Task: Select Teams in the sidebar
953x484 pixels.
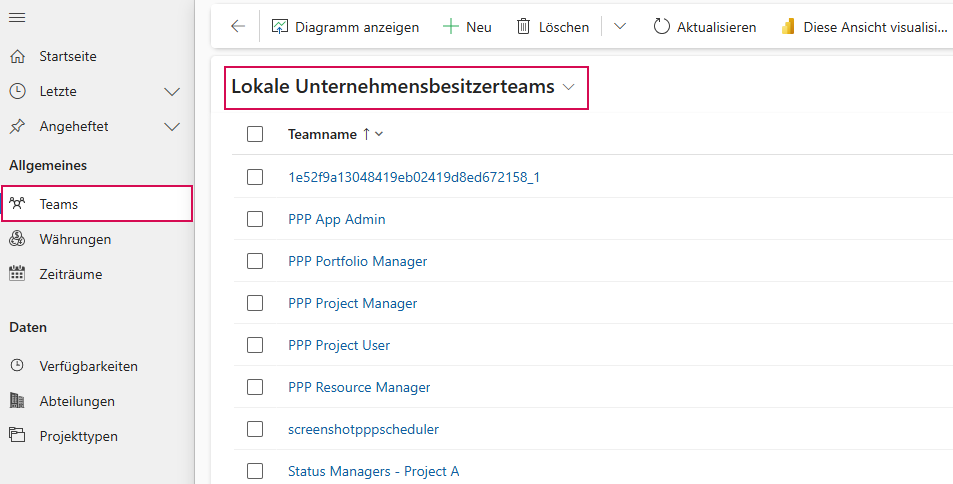Action: [x=97, y=204]
